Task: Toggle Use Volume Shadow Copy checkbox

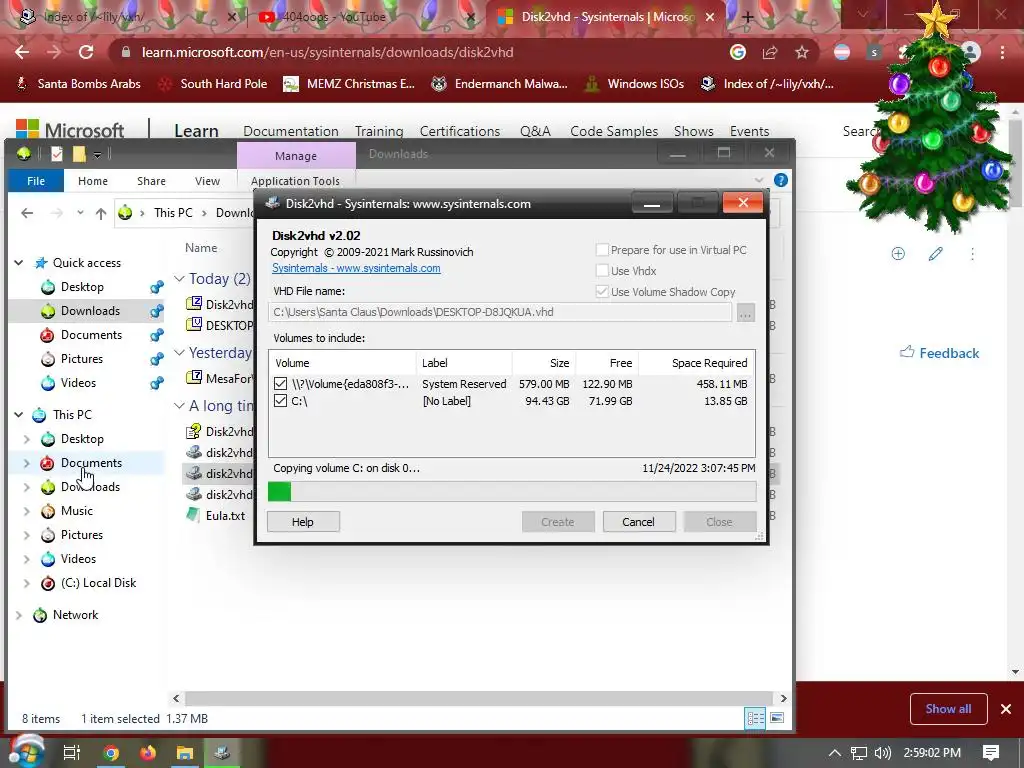Action: (602, 291)
